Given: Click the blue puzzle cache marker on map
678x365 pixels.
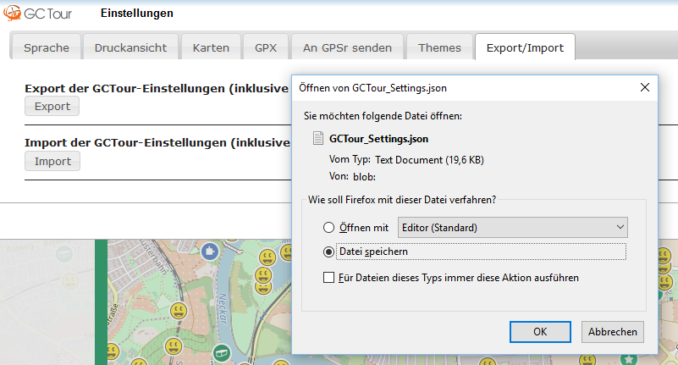Looking at the screenshot, I should coord(210,251).
